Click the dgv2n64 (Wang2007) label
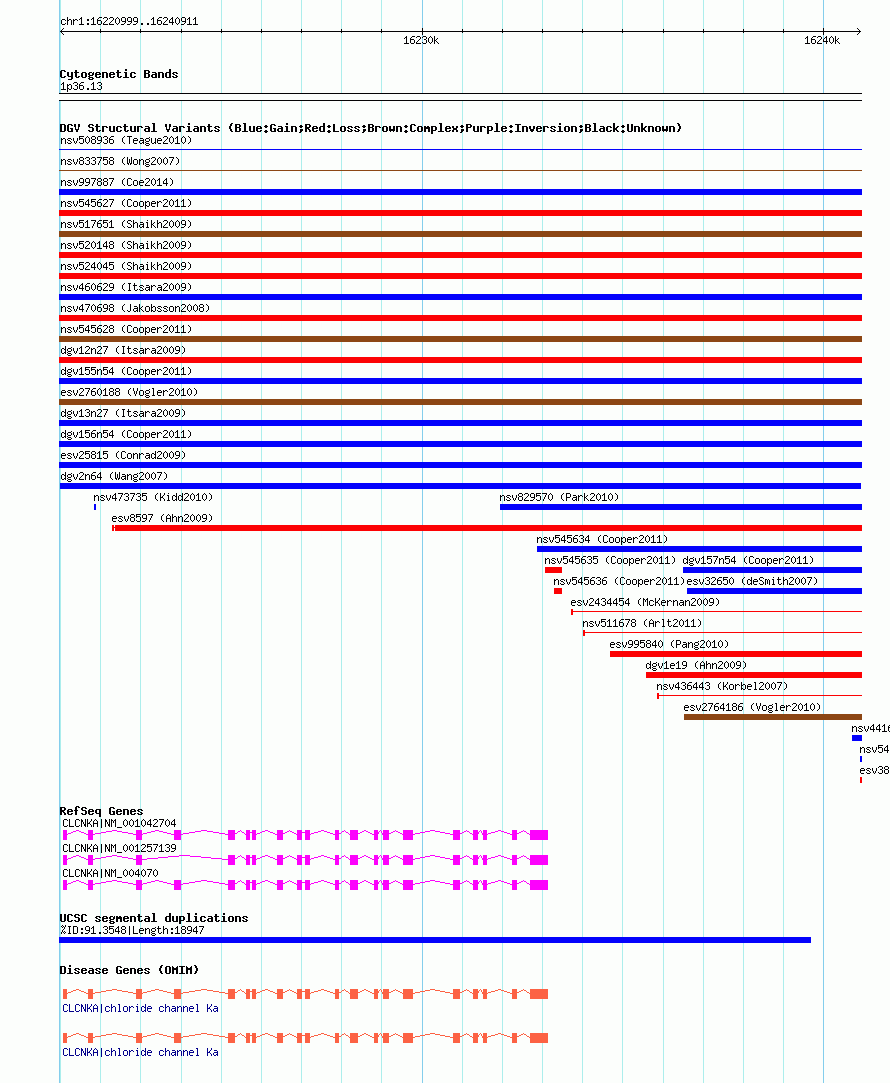This screenshot has width=890, height=1083. [x=114, y=477]
